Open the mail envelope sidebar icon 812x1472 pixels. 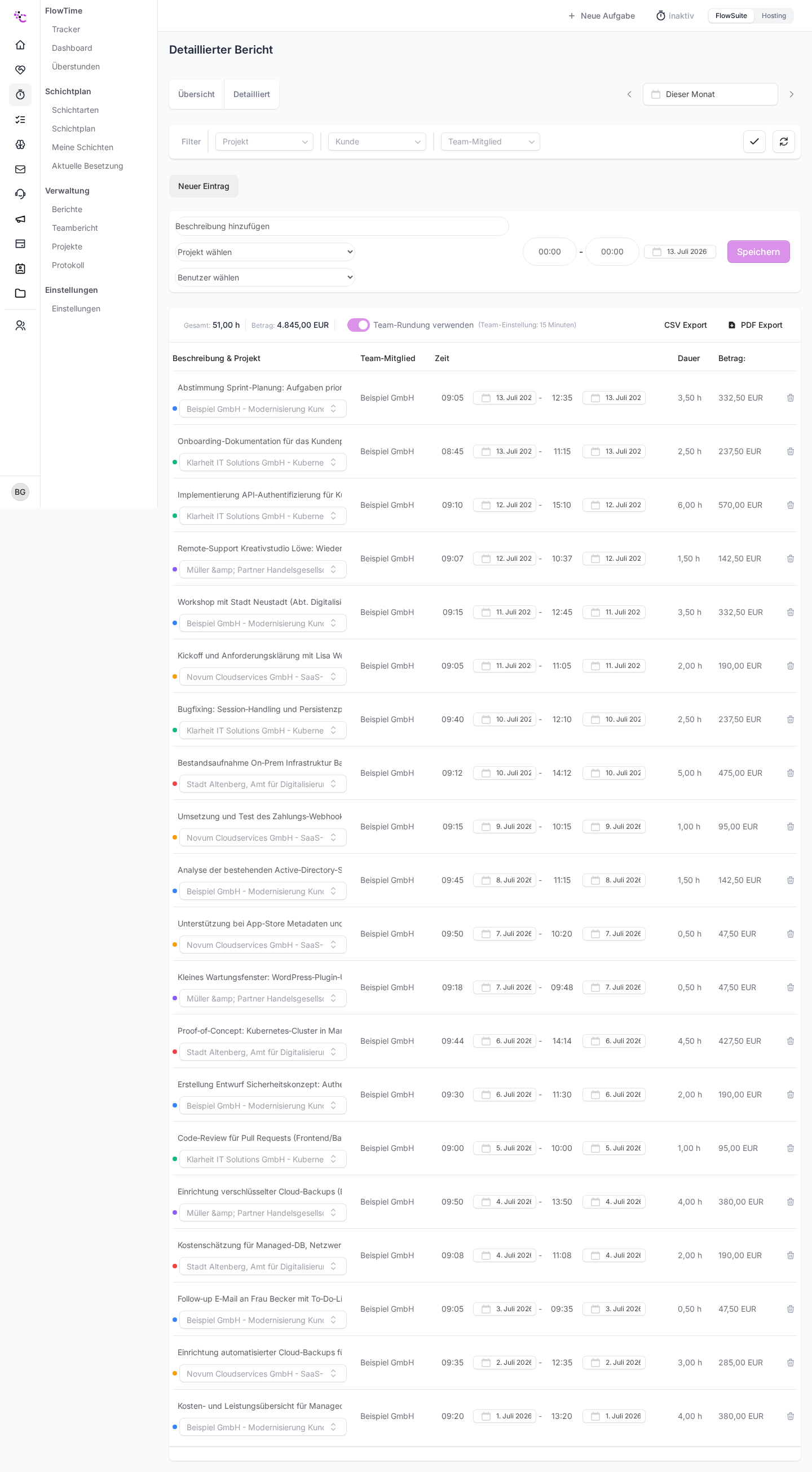(x=20, y=169)
